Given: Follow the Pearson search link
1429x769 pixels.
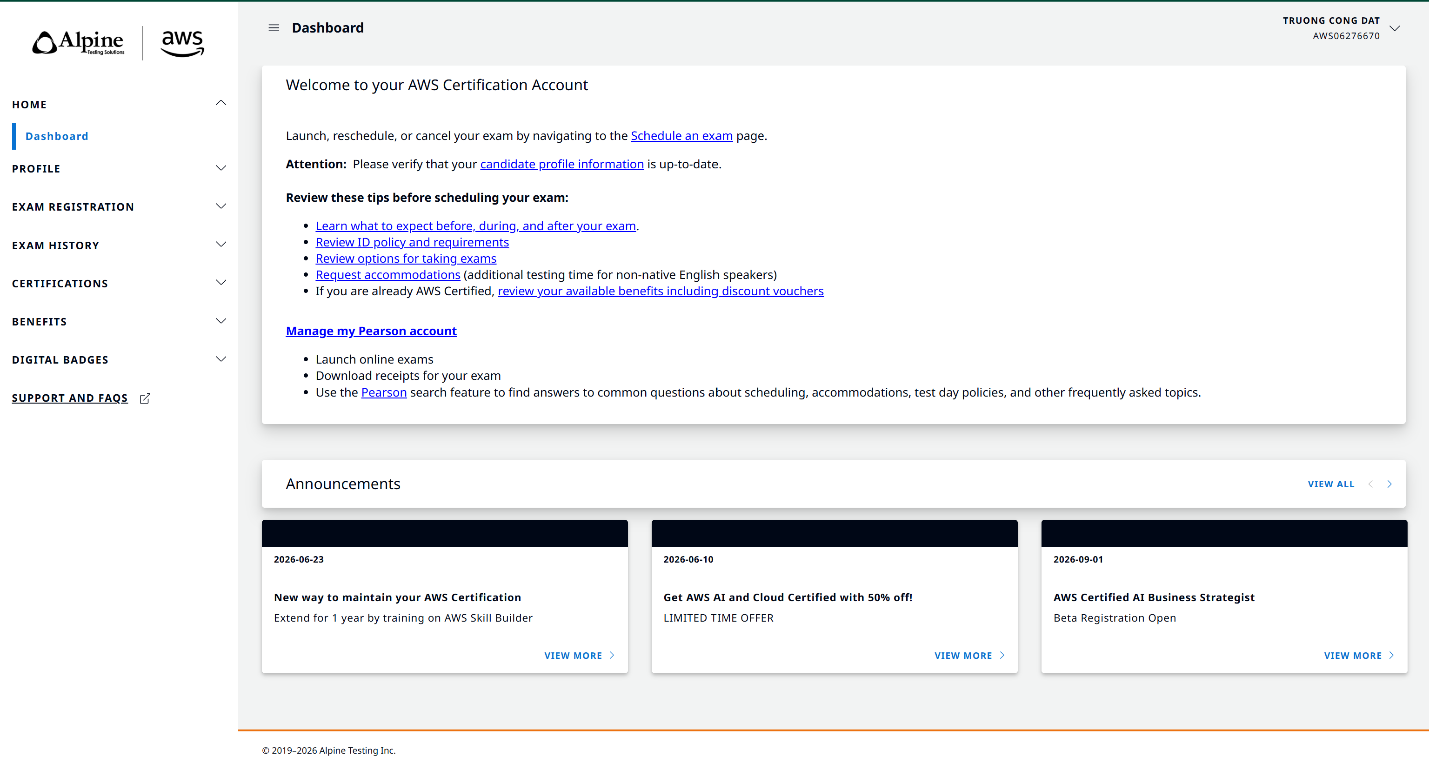Looking at the screenshot, I should (x=384, y=393).
